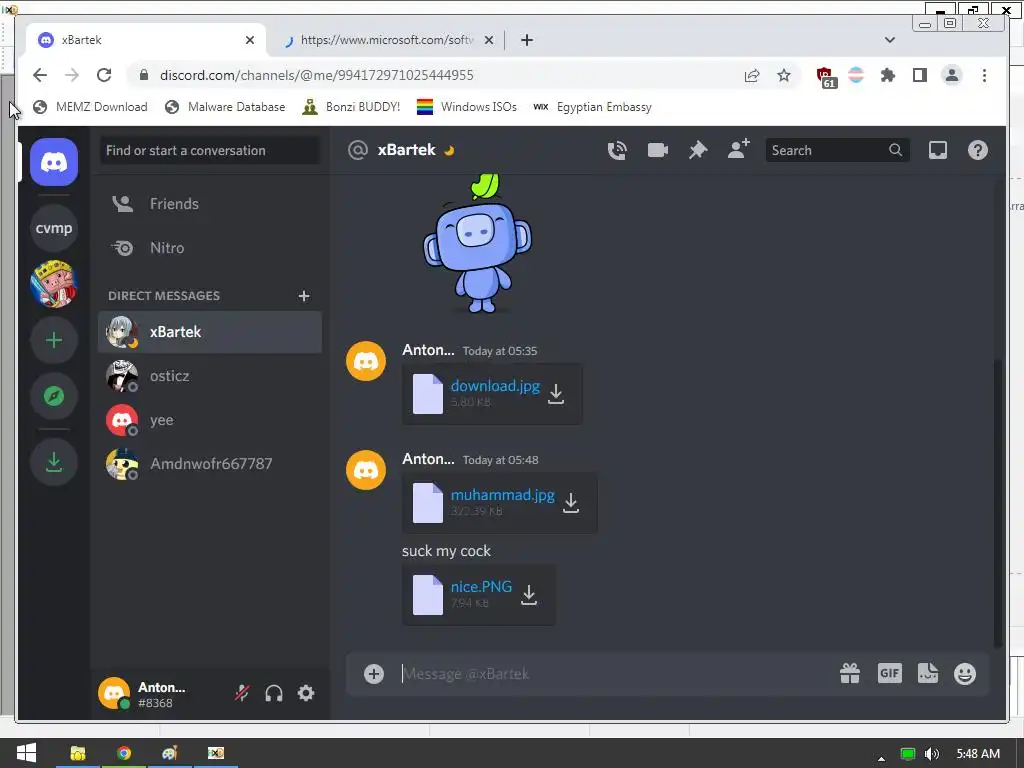
Task: Share this page icon in address bar
Action: (x=752, y=75)
